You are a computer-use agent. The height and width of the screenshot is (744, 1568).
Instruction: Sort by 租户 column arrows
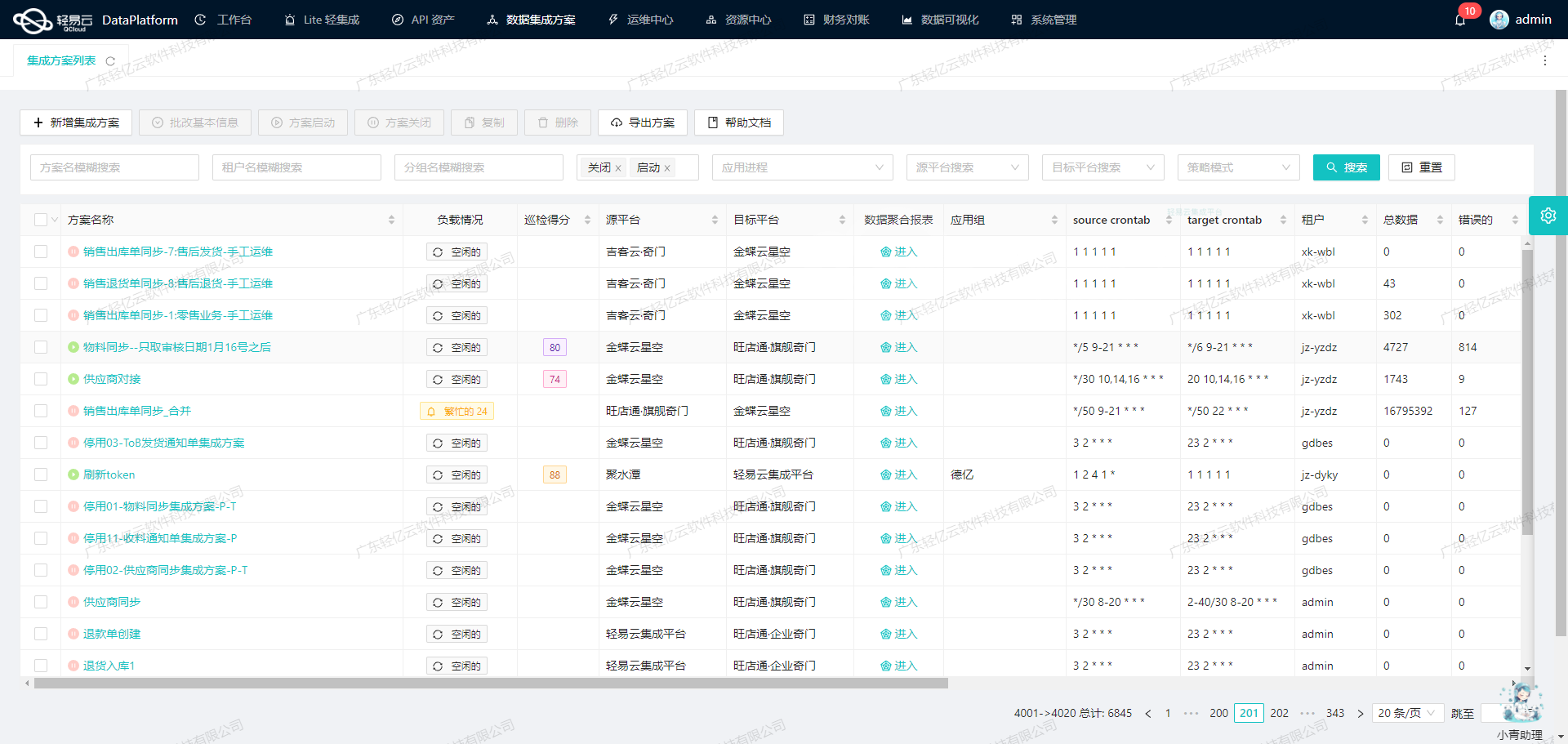(1365, 220)
